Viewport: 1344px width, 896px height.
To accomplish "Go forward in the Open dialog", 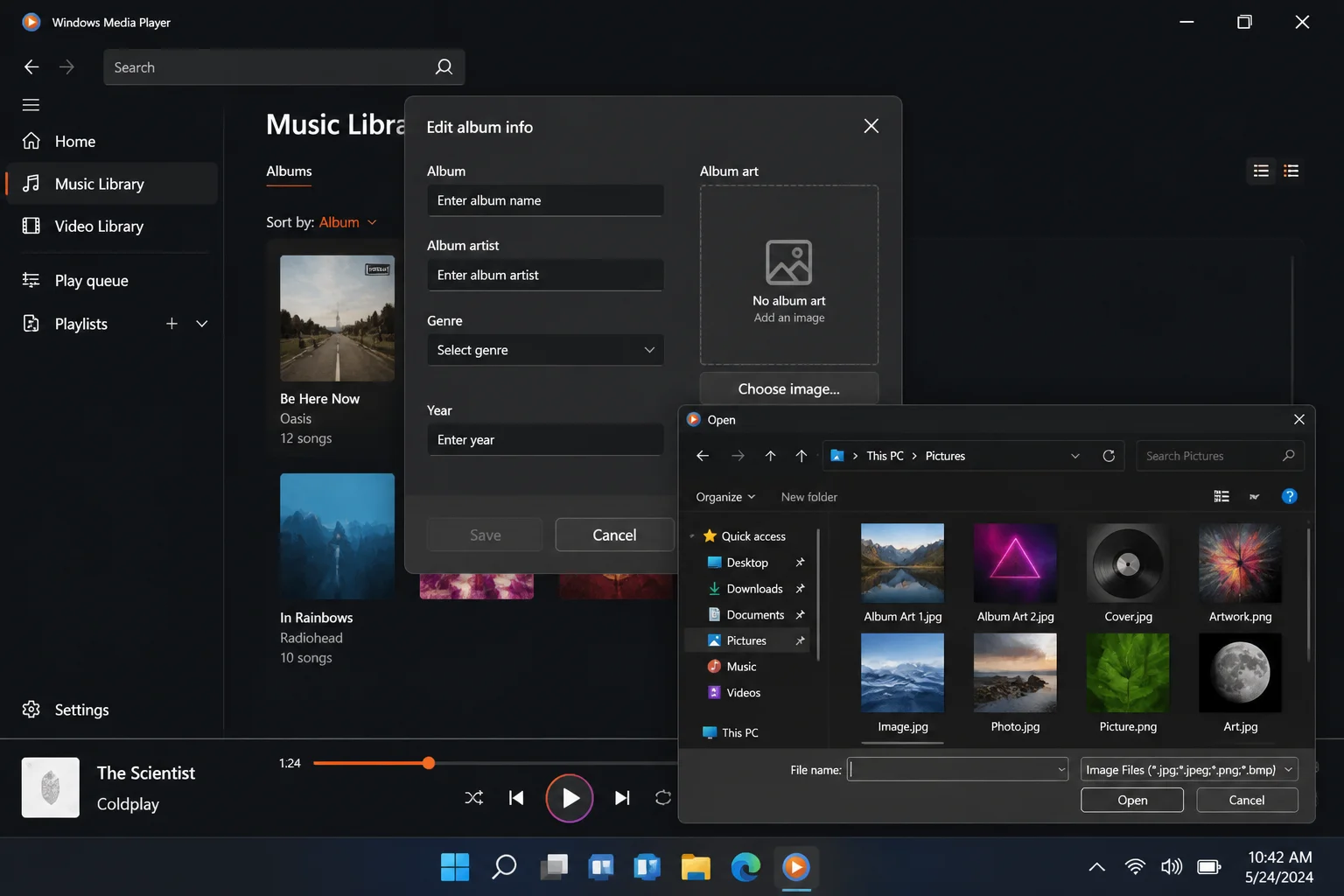I will pyautogui.click(x=738, y=456).
